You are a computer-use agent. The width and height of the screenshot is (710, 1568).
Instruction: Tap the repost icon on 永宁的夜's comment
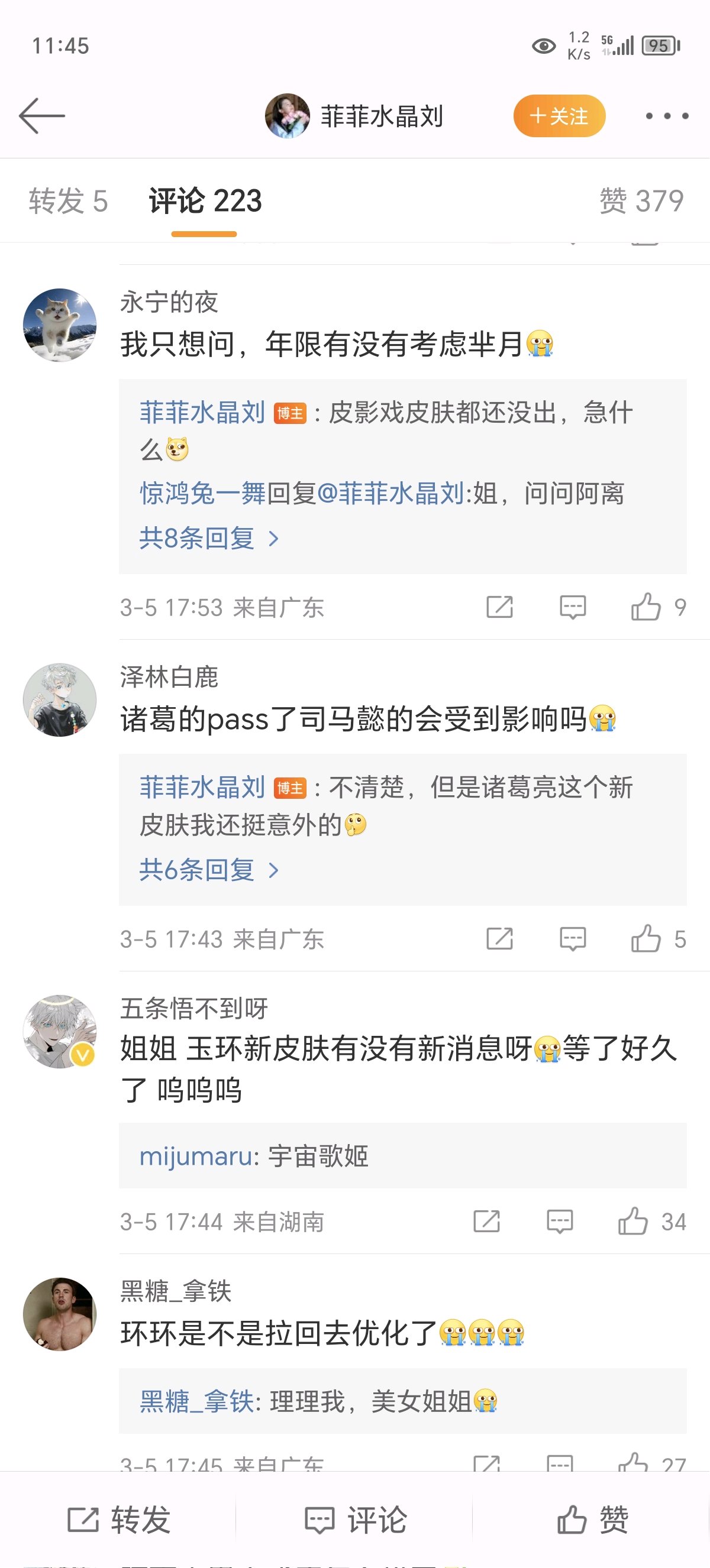(x=499, y=607)
